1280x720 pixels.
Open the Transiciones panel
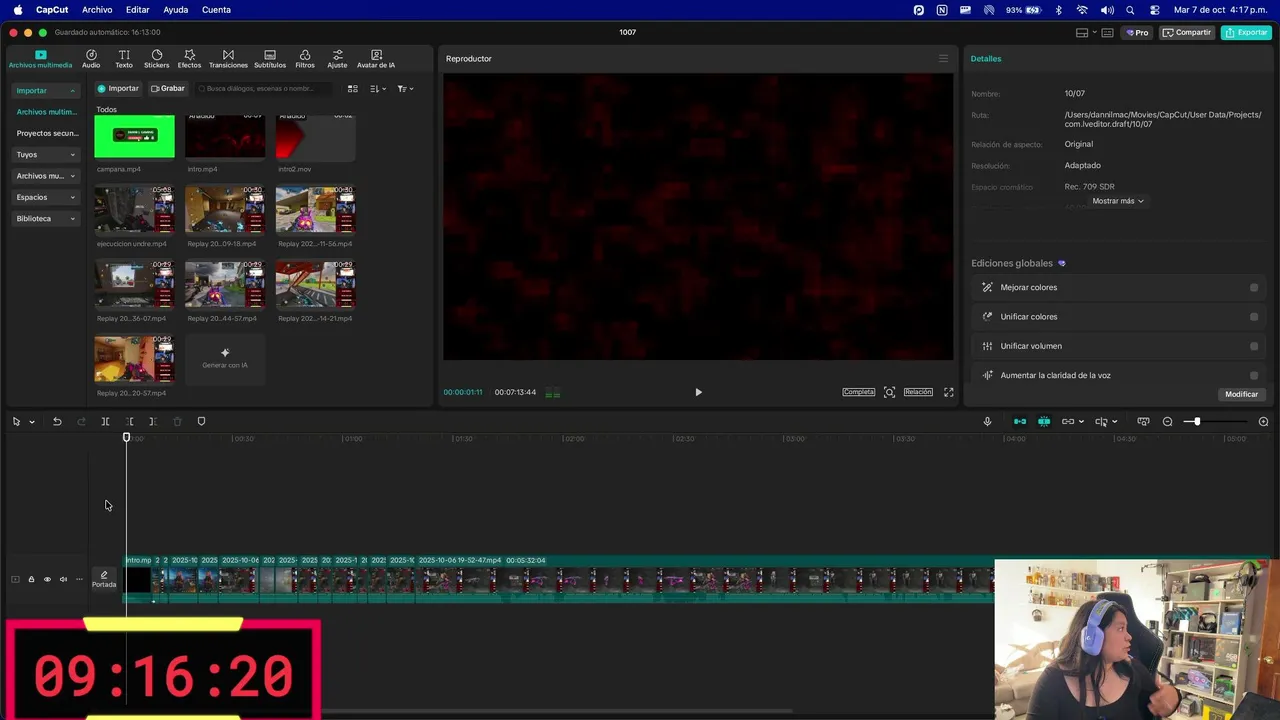pos(228,59)
